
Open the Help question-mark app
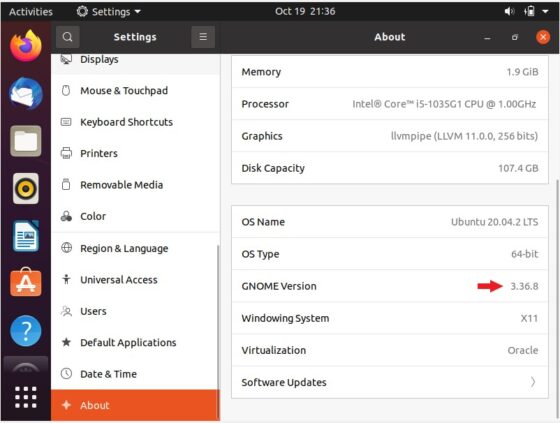pos(26,331)
